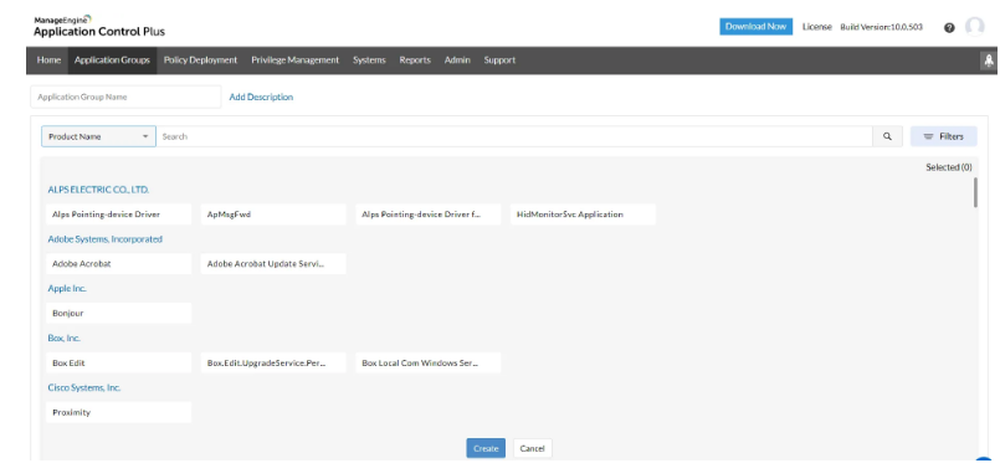Click the Build Version:10.0.503 text
Screen dimensions: 1000x475
(x=881, y=27)
